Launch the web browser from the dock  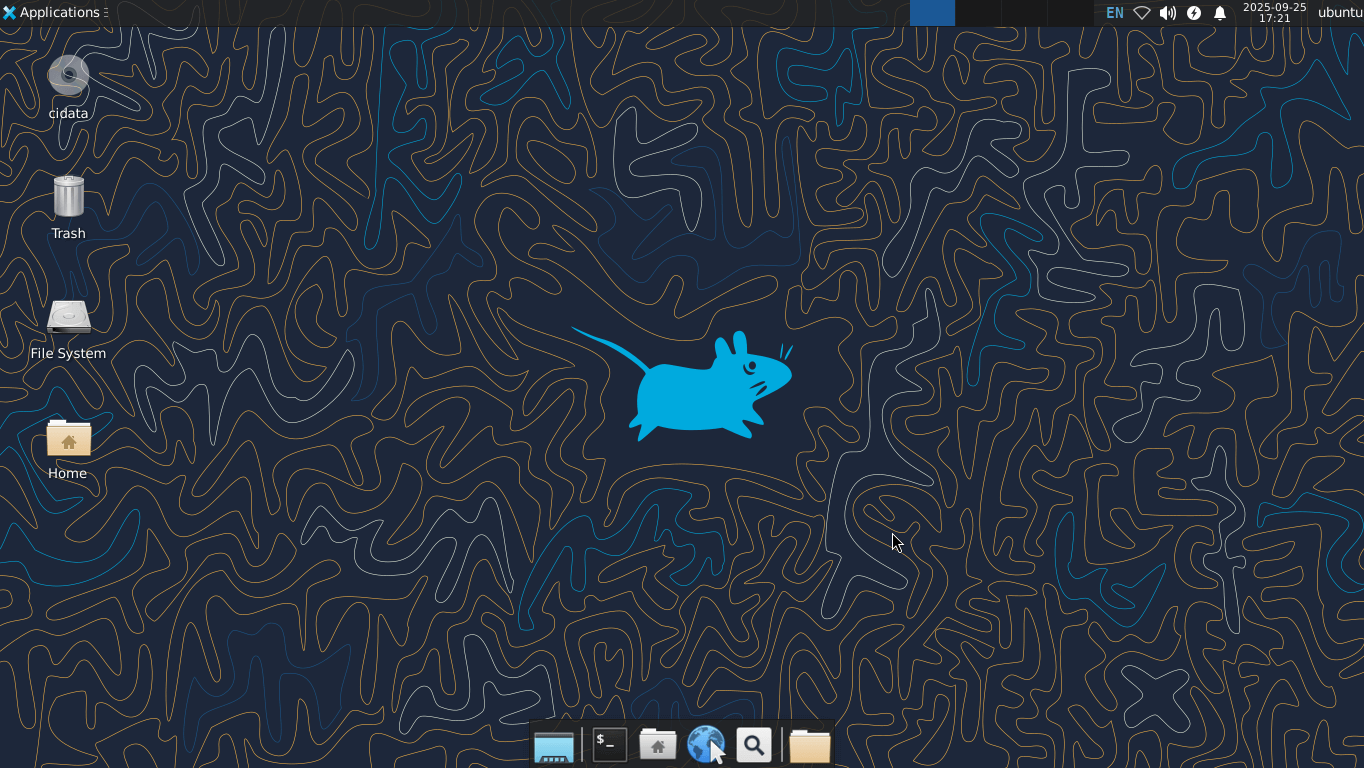click(705, 744)
